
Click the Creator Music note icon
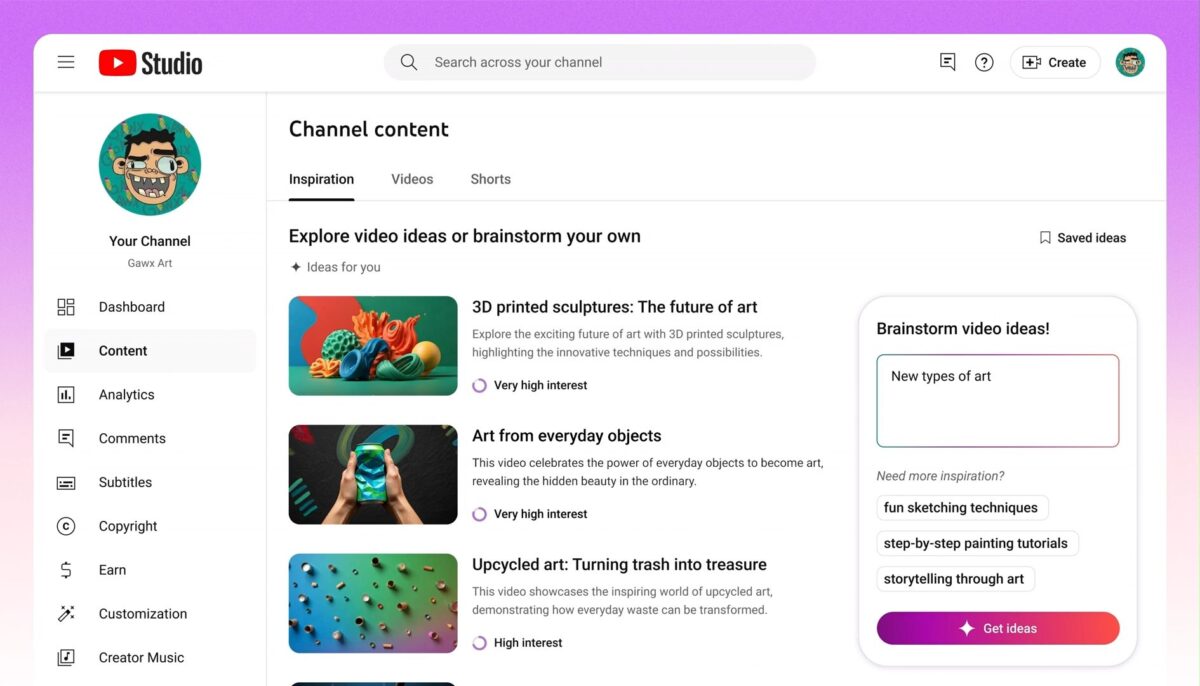click(x=66, y=658)
